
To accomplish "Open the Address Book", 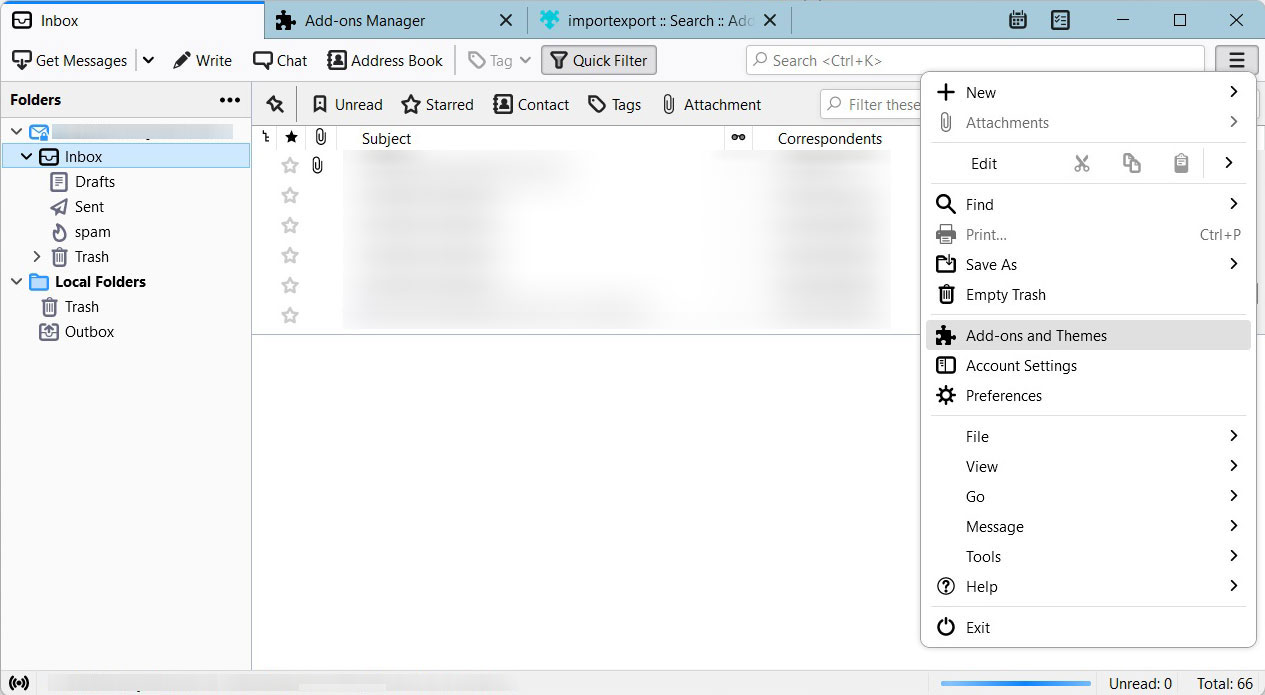I will pos(385,60).
